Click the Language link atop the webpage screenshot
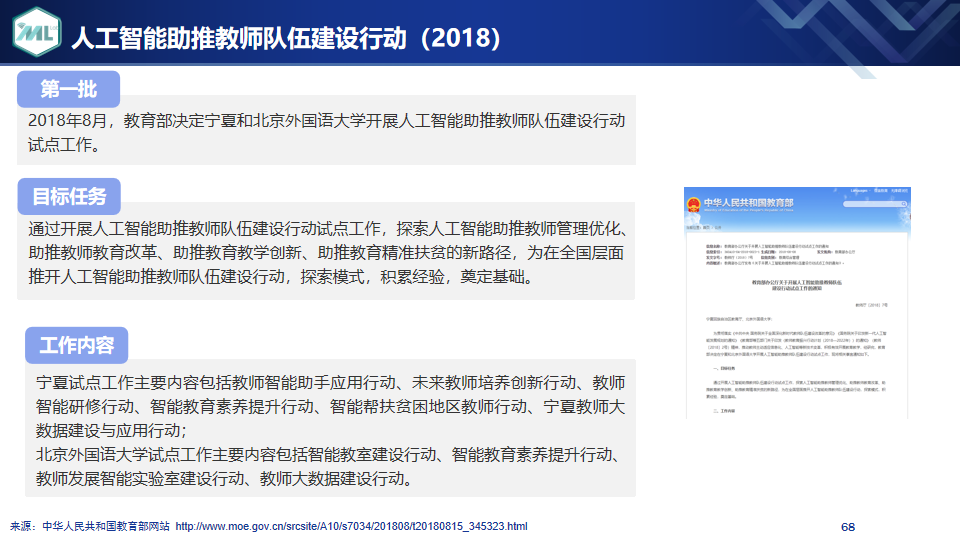Screen dimensions: 960x540 [858, 191]
